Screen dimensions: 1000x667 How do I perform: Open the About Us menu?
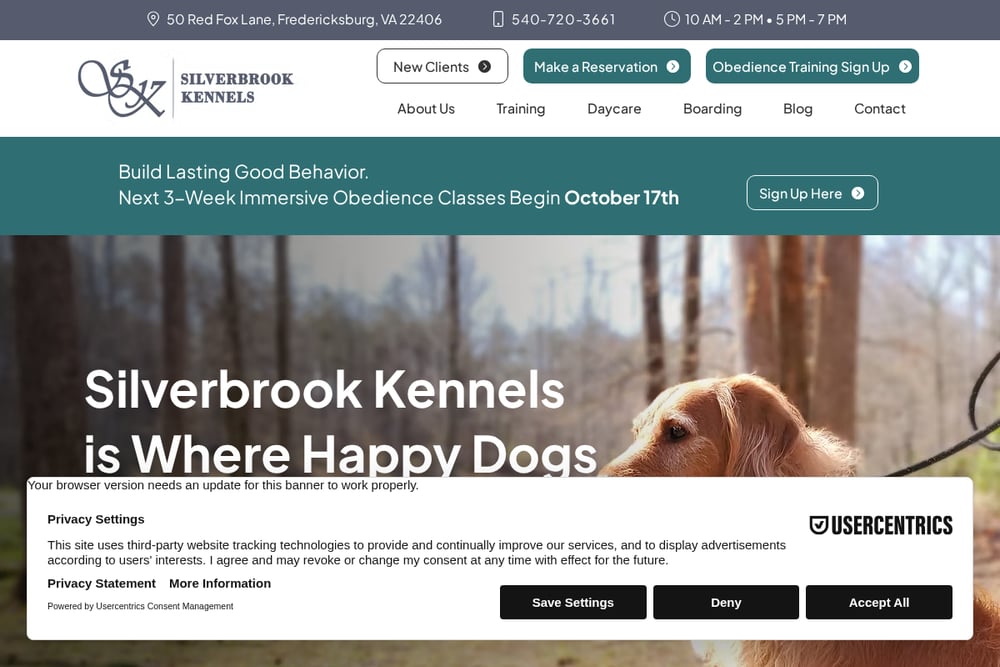pyautogui.click(x=426, y=108)
